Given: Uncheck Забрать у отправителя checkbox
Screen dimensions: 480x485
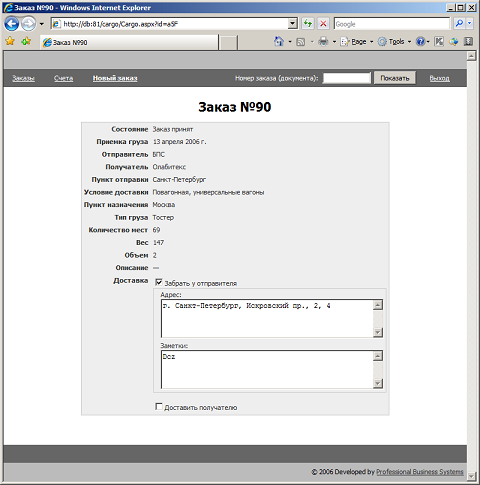Looking at the screenshot, I should 159,283.
